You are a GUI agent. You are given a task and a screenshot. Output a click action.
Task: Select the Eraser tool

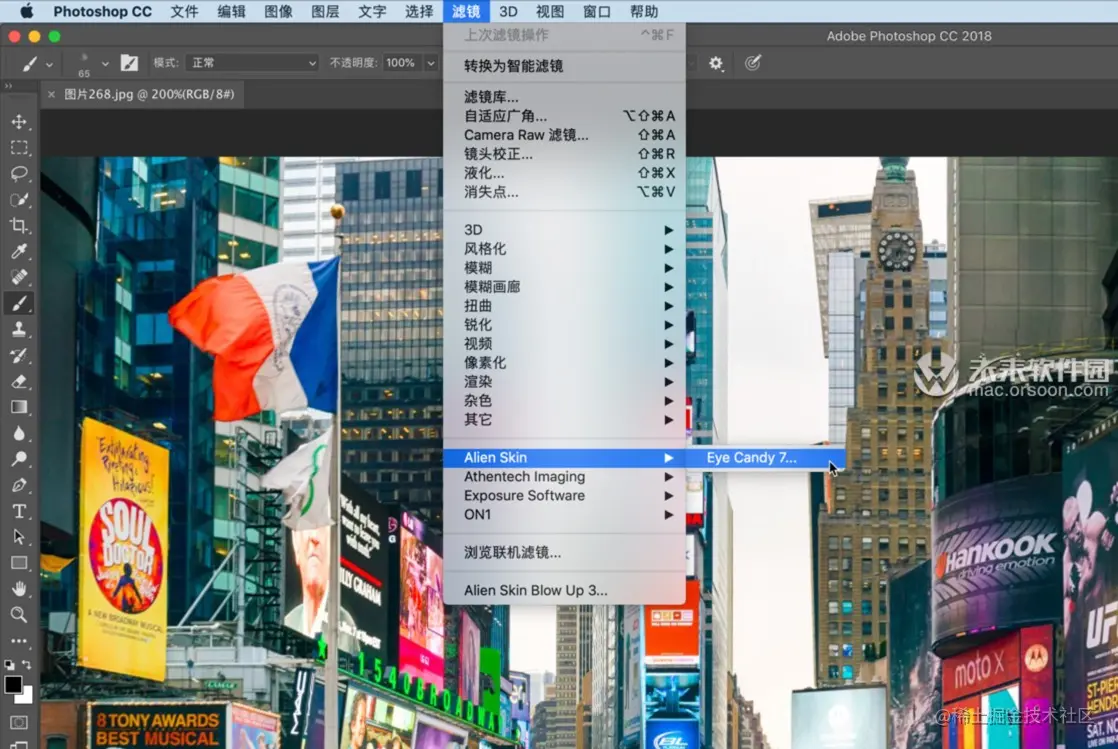19,381
